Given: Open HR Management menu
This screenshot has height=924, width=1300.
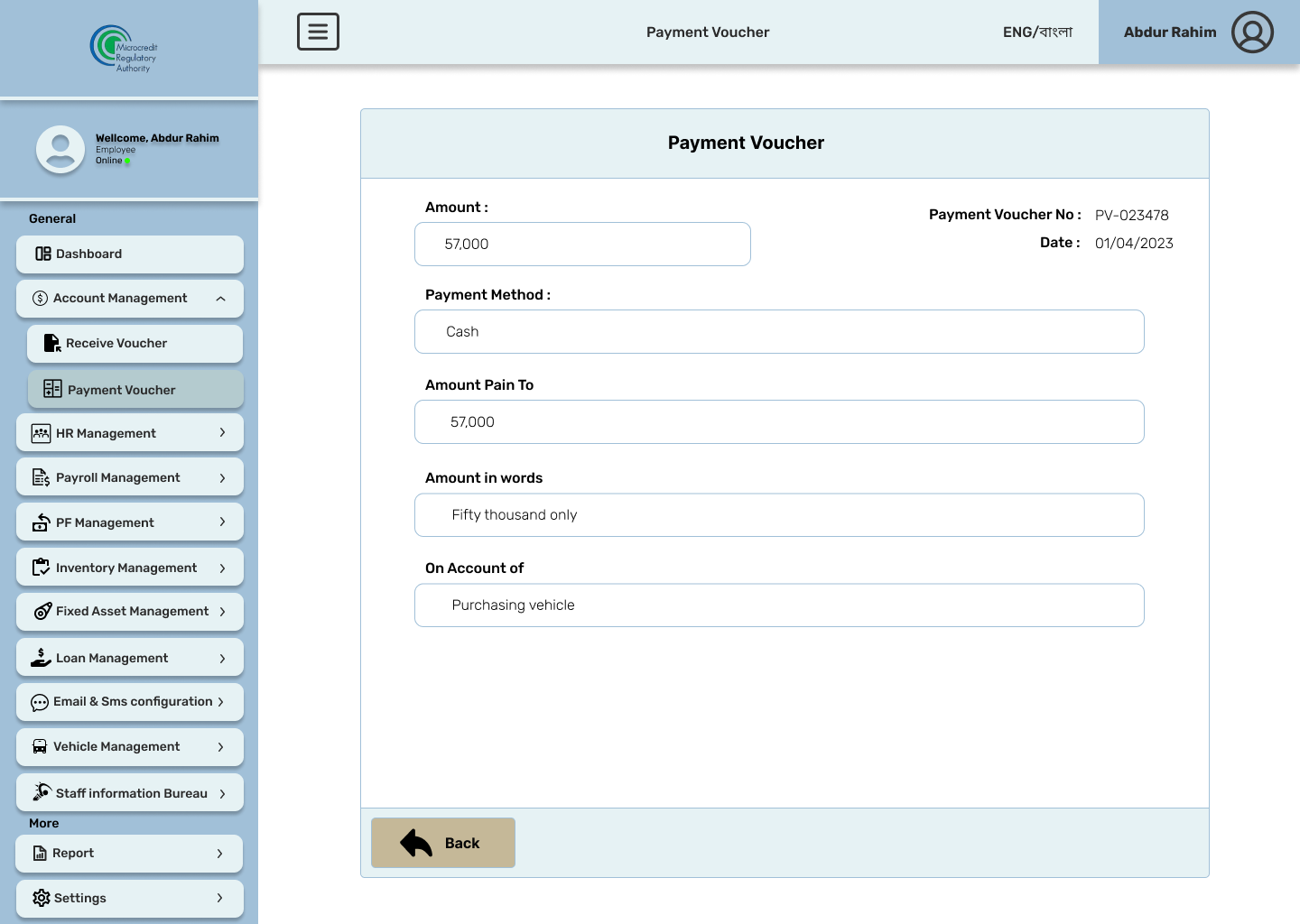Looking at the screenshot, I should point(130,433).
